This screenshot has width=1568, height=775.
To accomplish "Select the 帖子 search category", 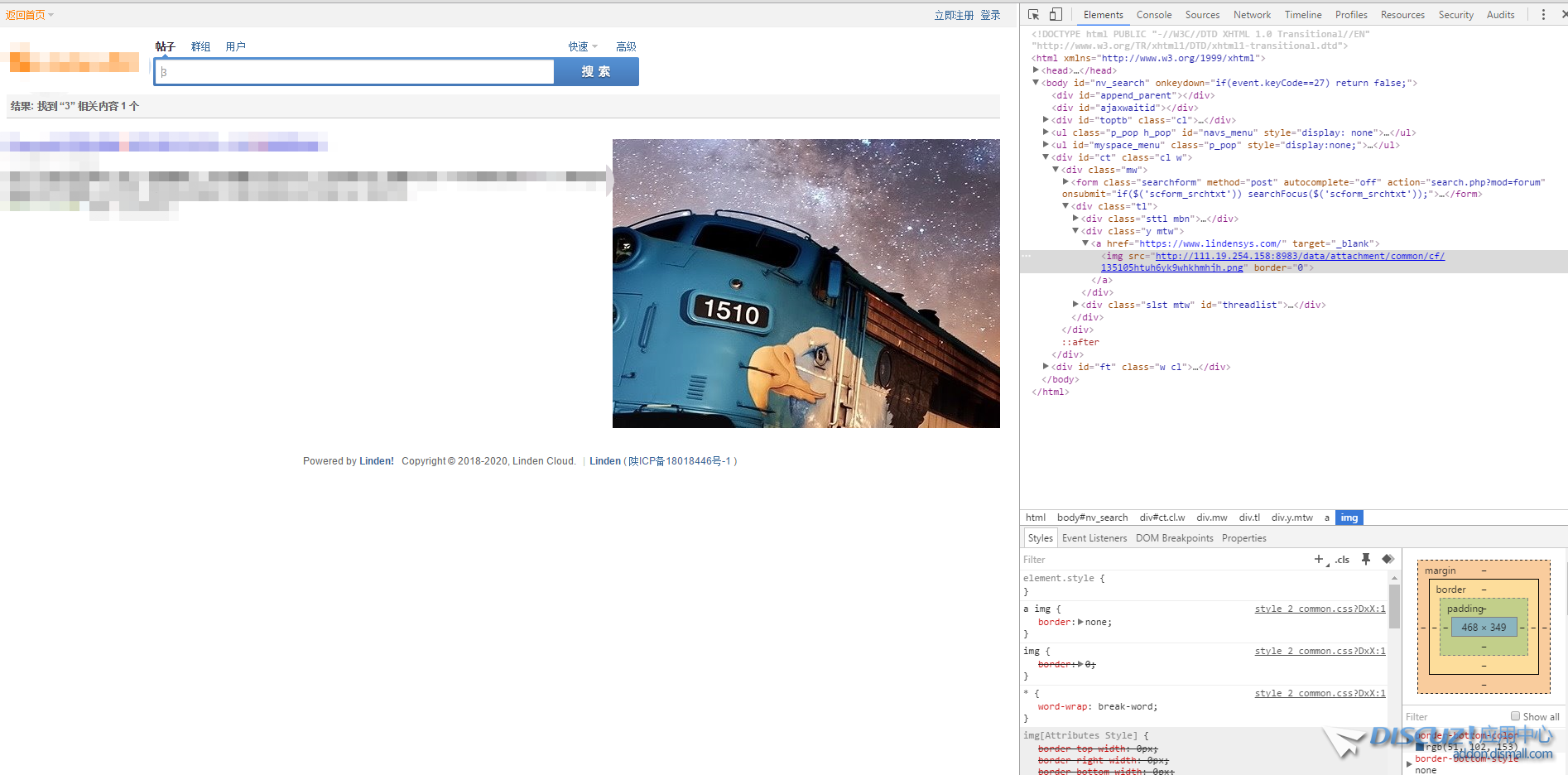I will 165,47.
